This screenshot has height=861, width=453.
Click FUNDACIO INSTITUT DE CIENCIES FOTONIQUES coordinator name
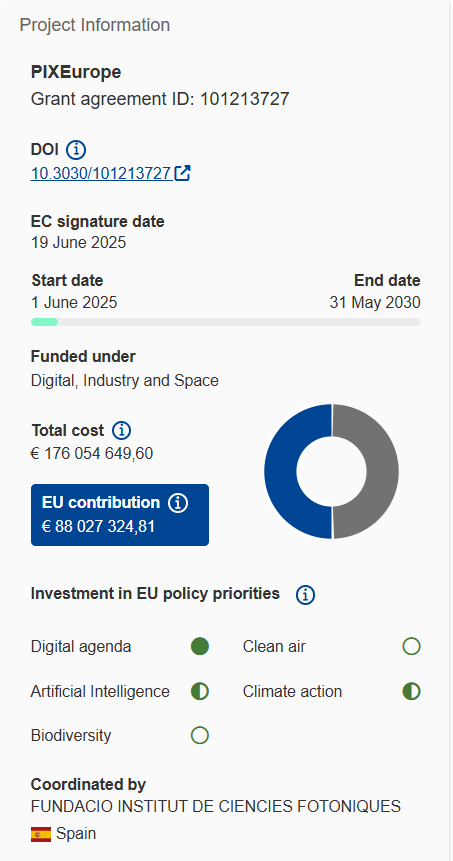[x=216, y=806]
